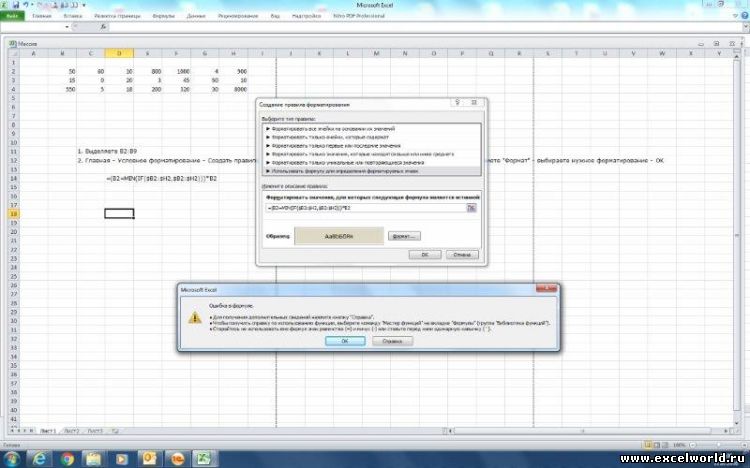This screenshot has width=750, height=468.
Task: Close the formatting rule dialog
Action: pos(474,103)
